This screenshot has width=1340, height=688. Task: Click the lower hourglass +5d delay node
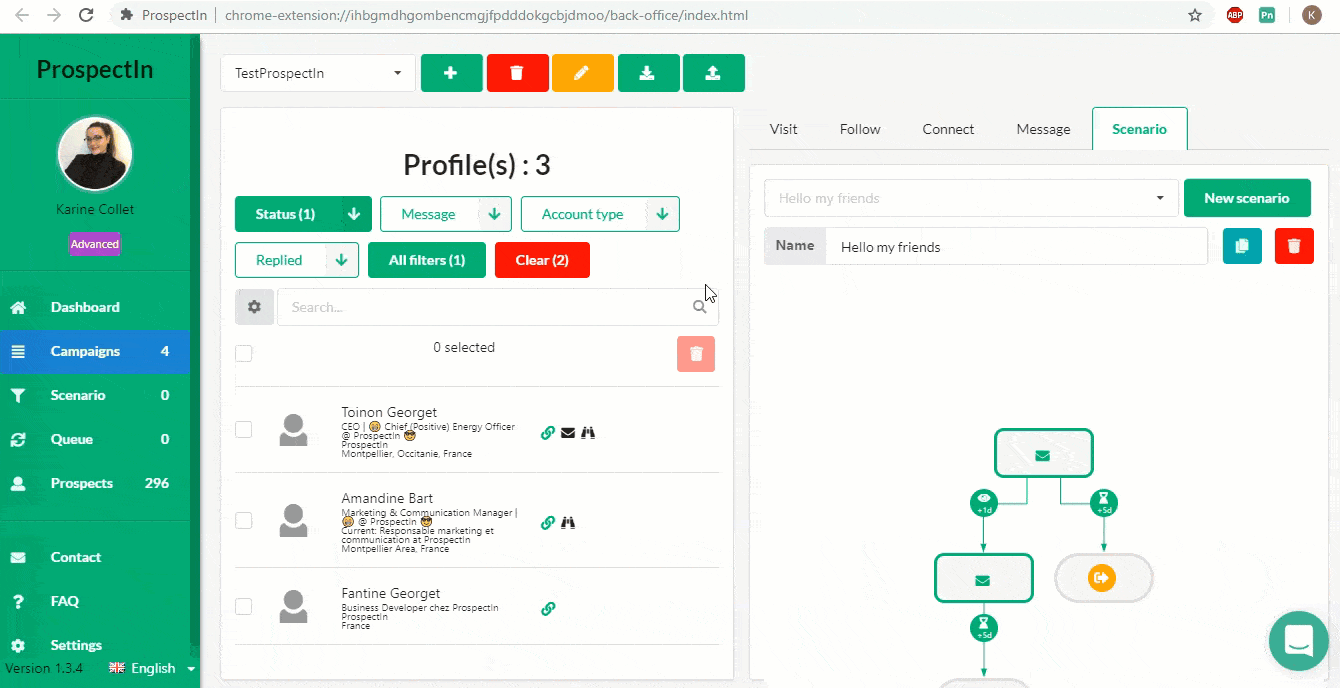point(984,628)
